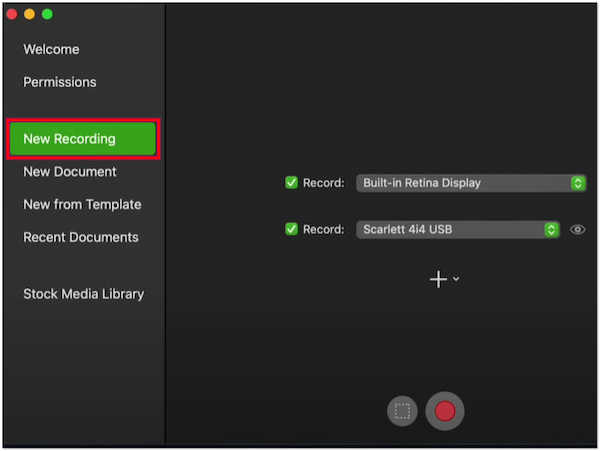
Task: Click the dashed rectangle region selection button
Action: coord(402,411)
